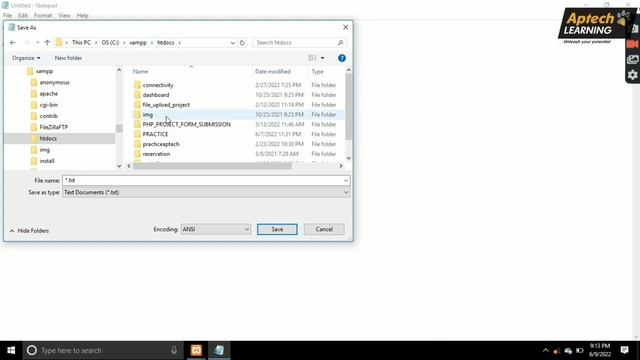This screenshot has height=360, width=640.
Task: Collapse the folder pane with Hide Folders
Action: click(29, 231)
